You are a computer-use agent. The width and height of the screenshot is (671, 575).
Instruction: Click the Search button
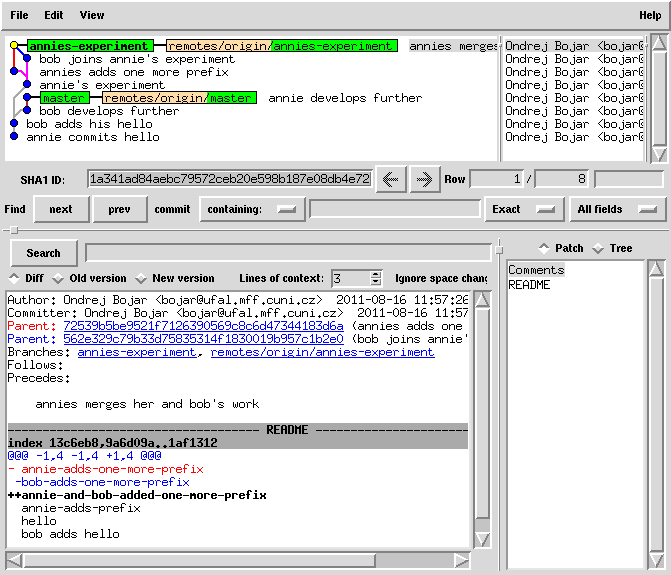point(43,253)
